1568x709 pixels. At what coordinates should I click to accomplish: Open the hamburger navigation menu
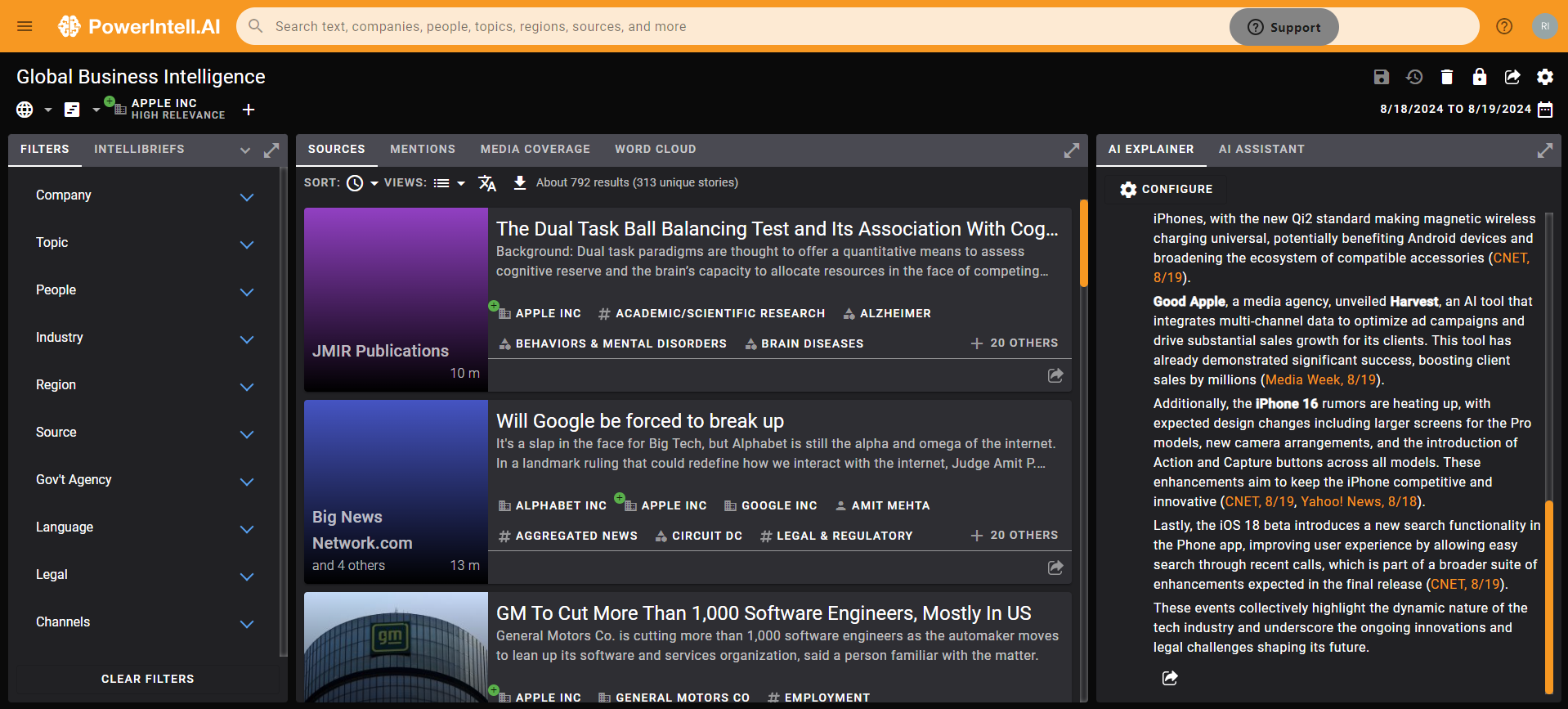click(25, 26)
